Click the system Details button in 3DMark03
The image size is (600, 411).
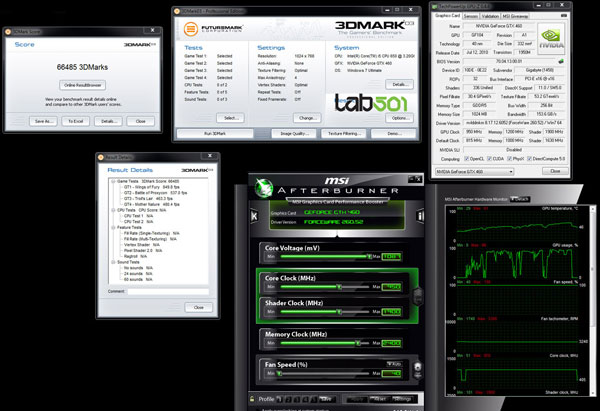pyautogui.click(x=399, y=85)
